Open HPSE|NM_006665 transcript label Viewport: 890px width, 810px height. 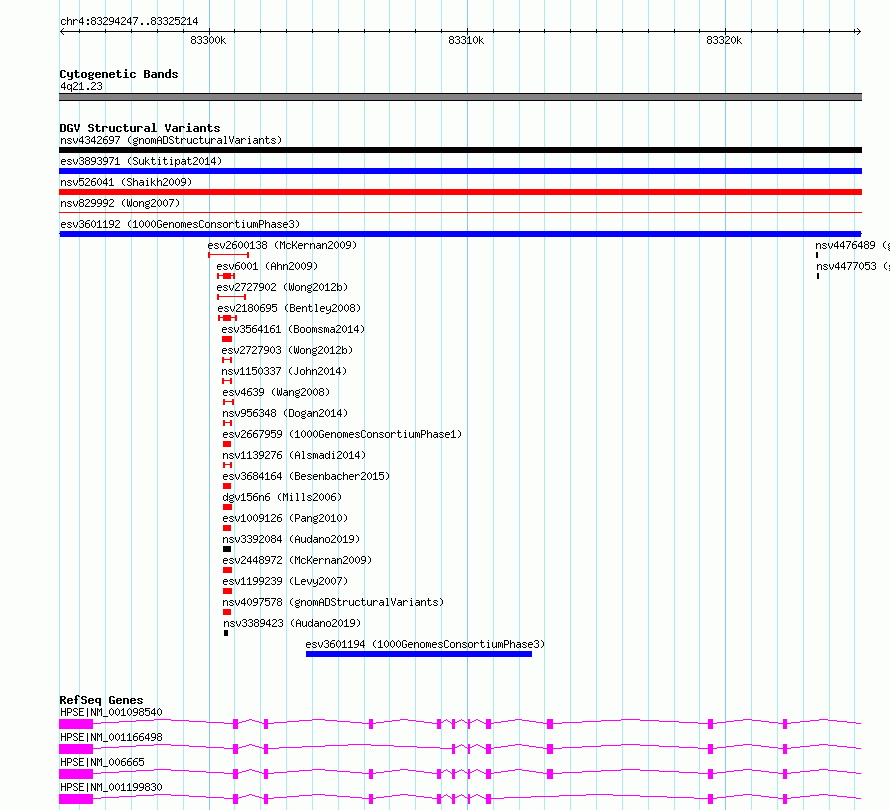[102, 762]
